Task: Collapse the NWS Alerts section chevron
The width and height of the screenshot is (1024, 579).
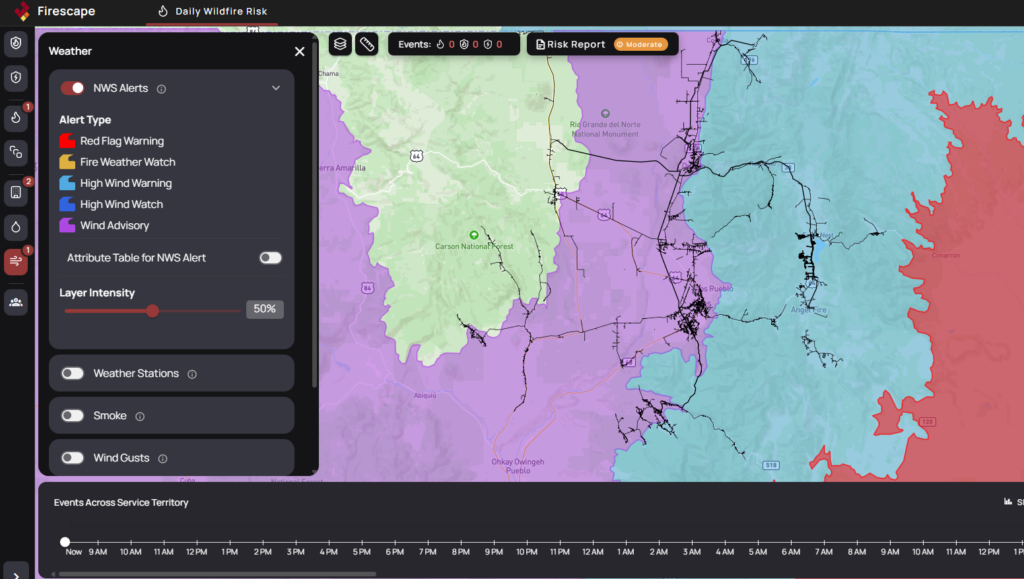Action: pyautogui.click(x=276, y=88)
